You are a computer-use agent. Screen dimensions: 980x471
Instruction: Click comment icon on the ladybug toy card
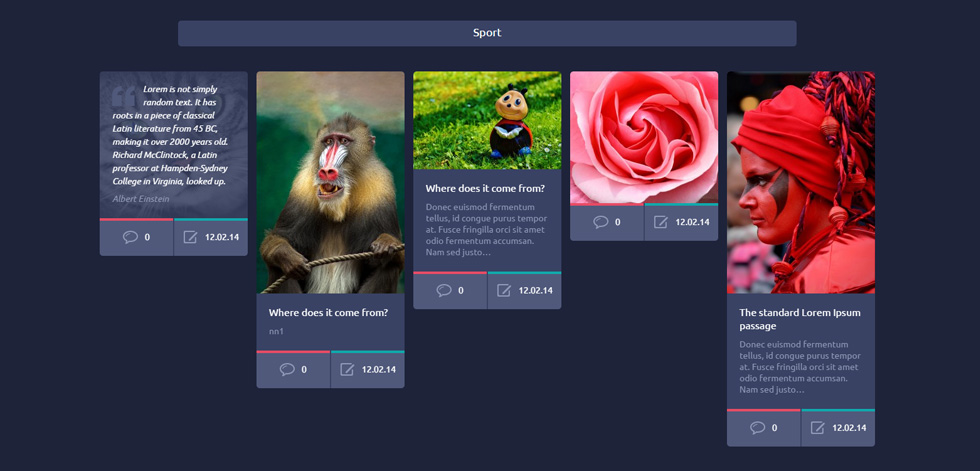point(444,290)
